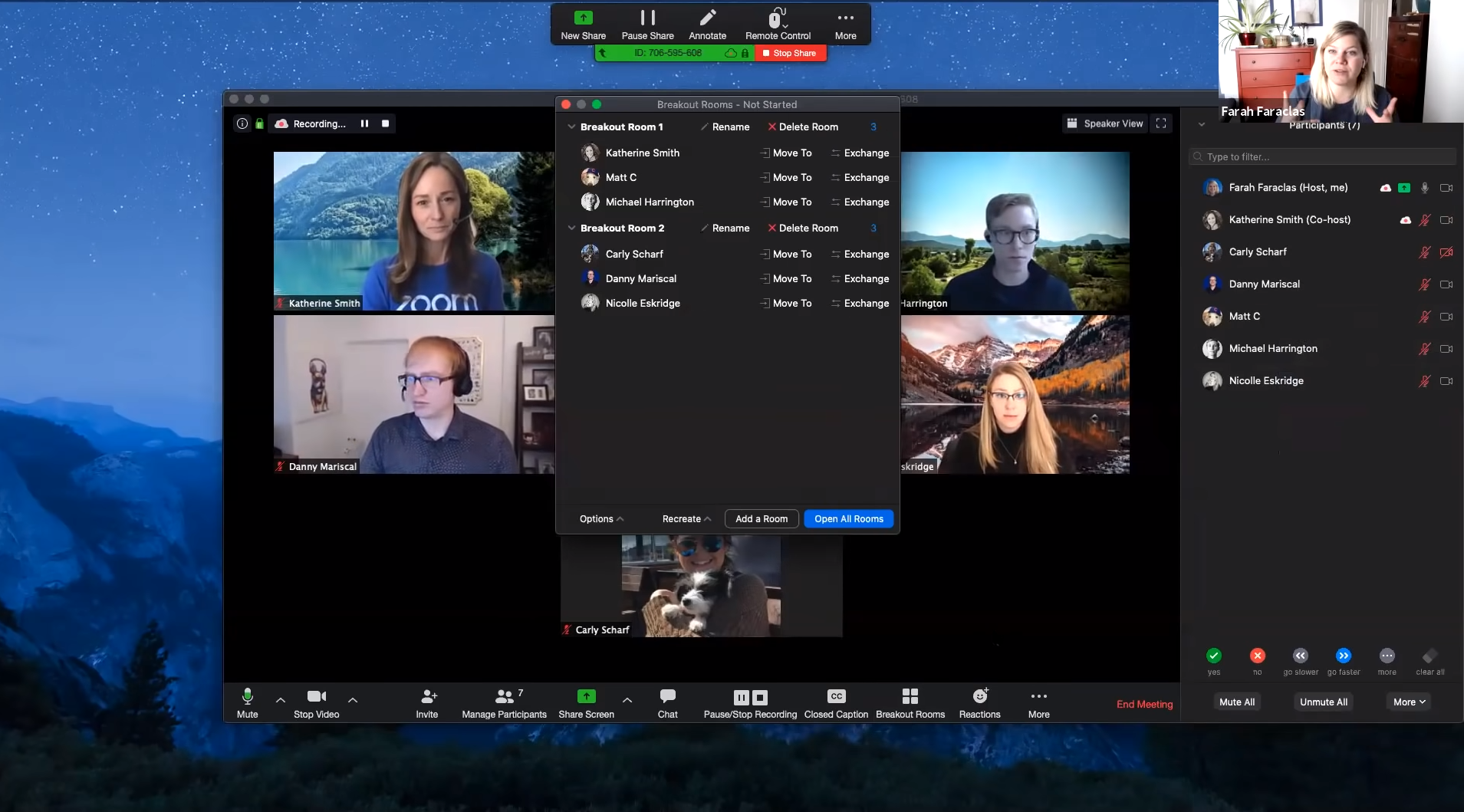Enter full screen mode
Viewport: 1464px width, 812px height.
tap(1161, 123)
